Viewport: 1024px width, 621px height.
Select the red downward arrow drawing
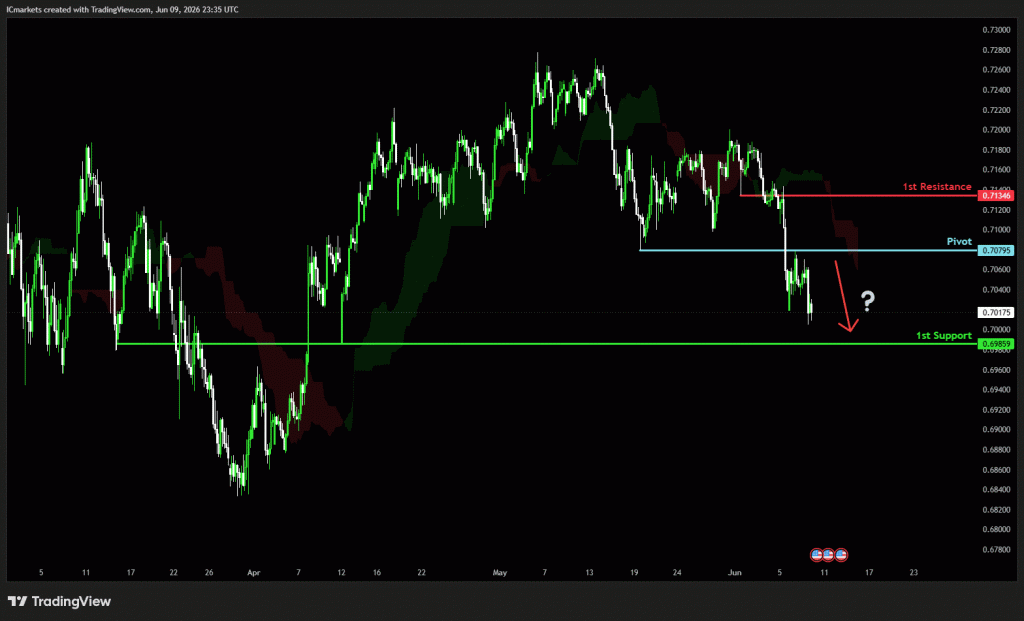pos(845,296)
